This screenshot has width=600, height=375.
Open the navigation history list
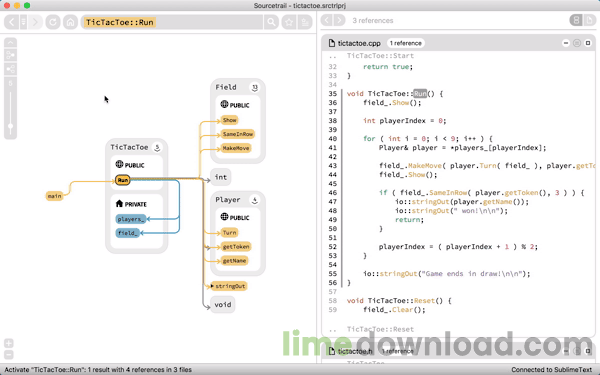click(x=23, y=22)
